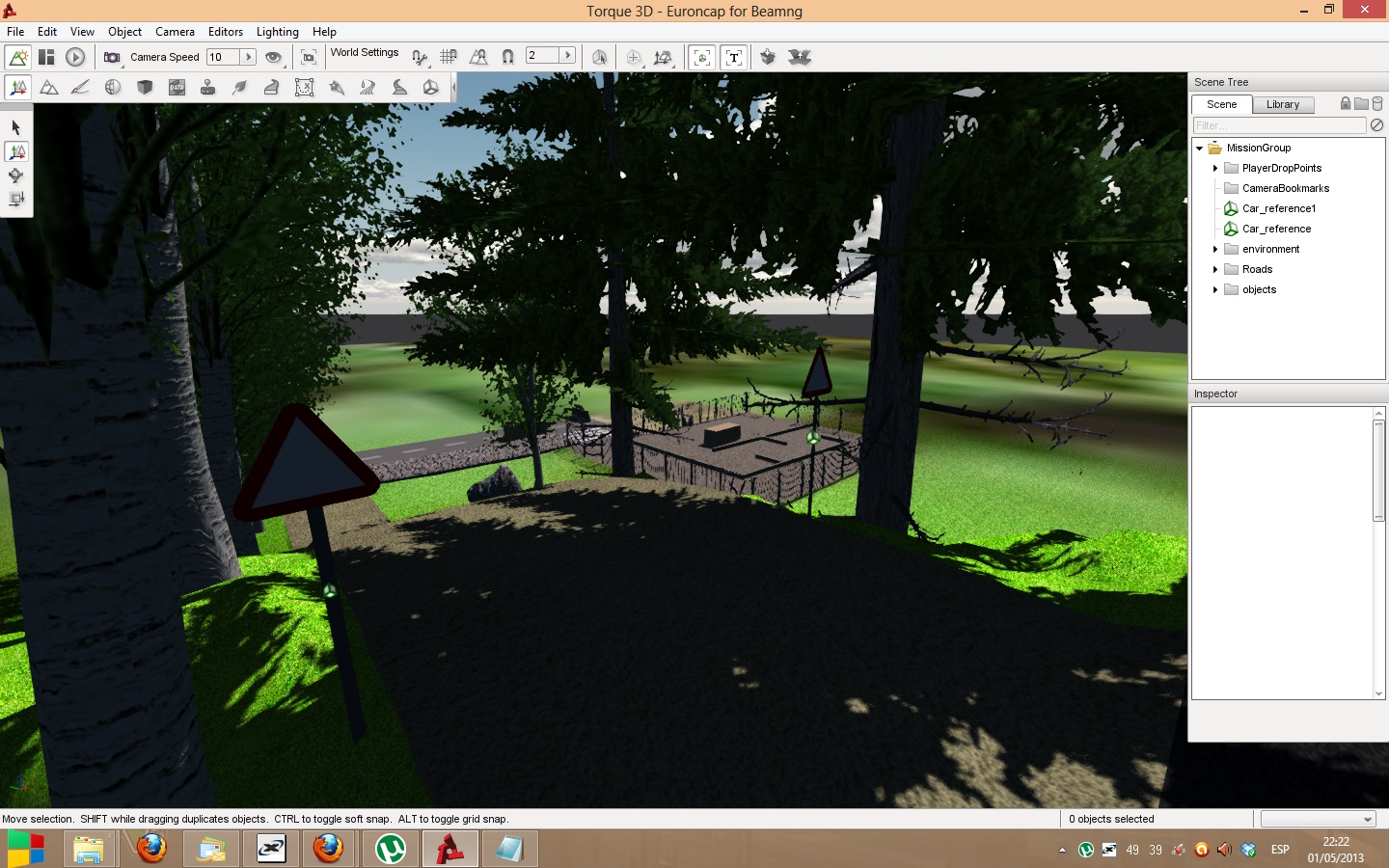Click the Camera Speed value field
The image size is (1389, 868).
[224, 57]
